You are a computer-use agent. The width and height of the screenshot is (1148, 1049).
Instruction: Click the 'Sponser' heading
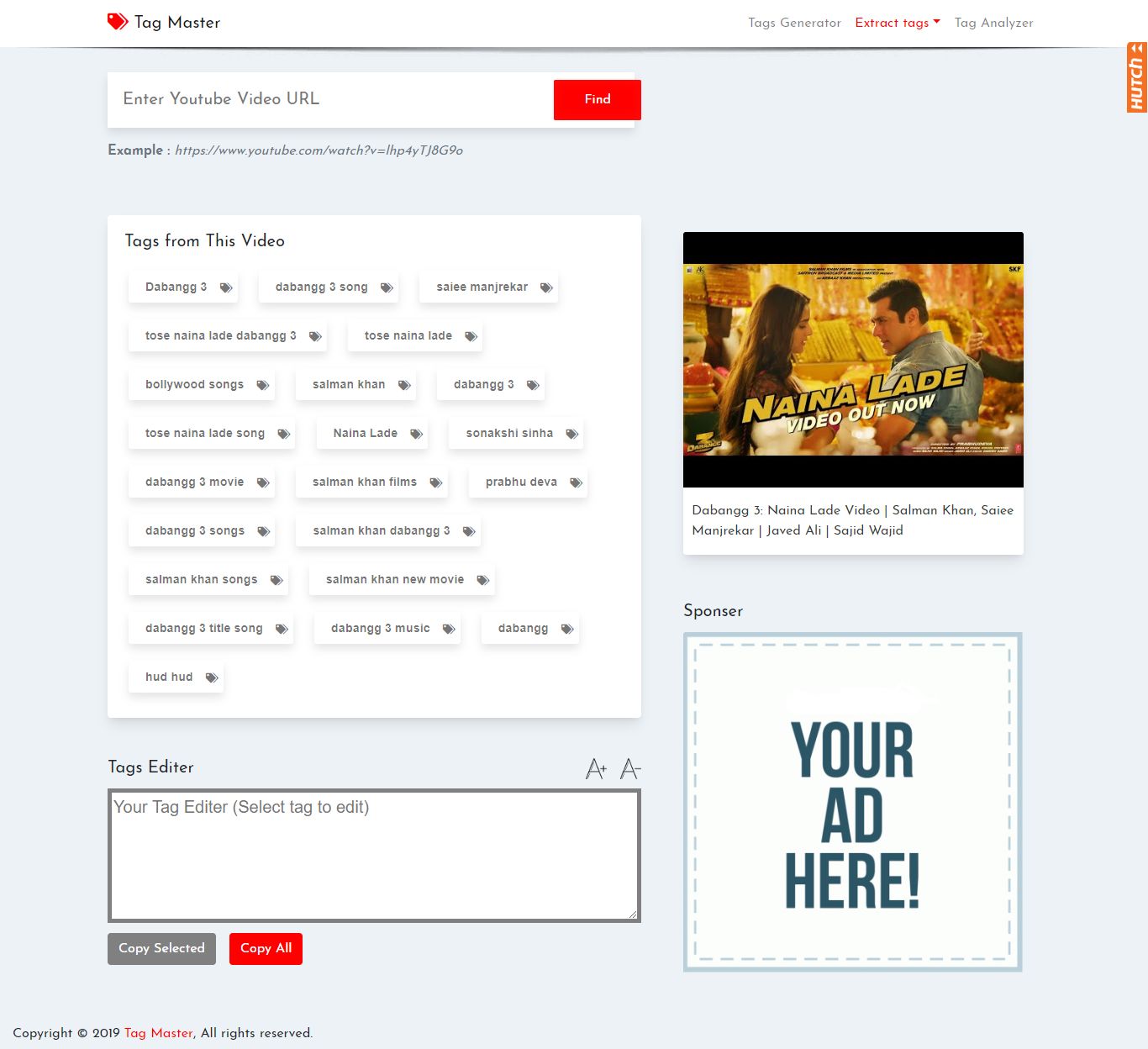pyautogui.click(x=714, y=611)
